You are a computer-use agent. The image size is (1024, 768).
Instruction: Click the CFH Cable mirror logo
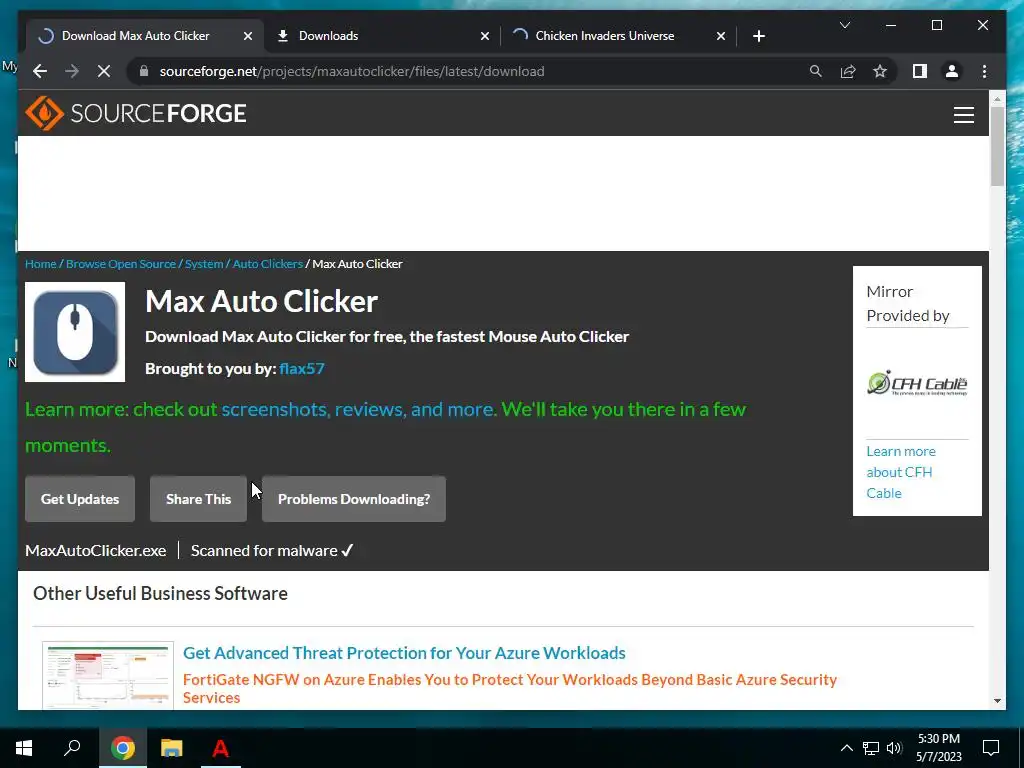(917, 383)
